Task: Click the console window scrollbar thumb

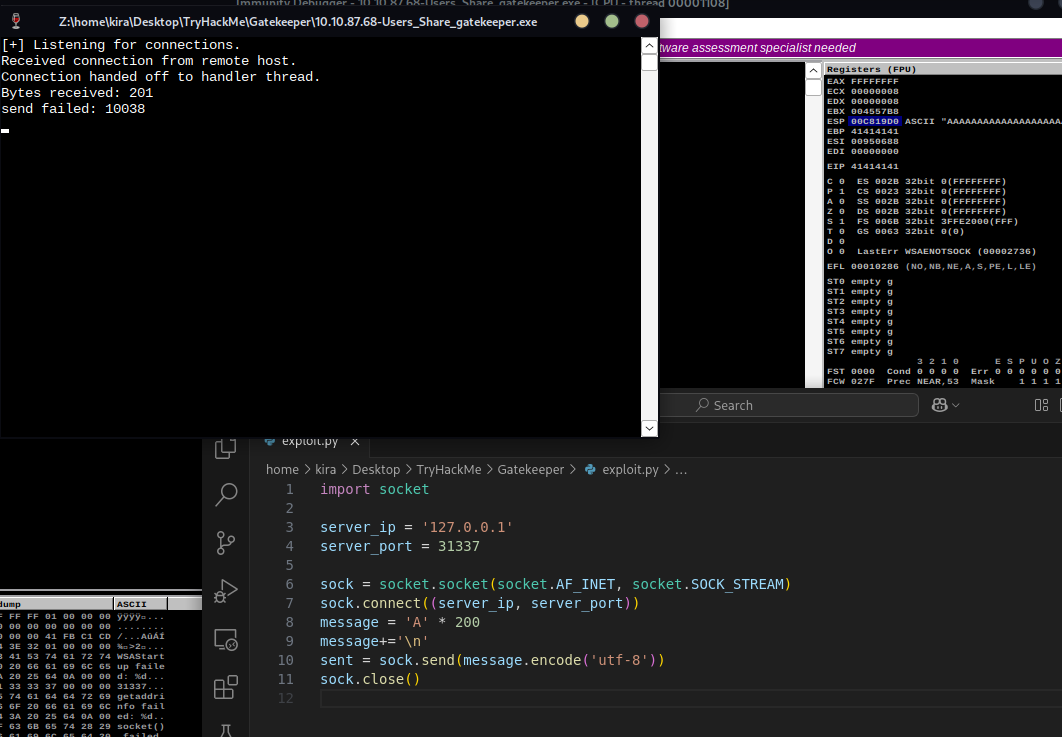Action: (649, 63)
